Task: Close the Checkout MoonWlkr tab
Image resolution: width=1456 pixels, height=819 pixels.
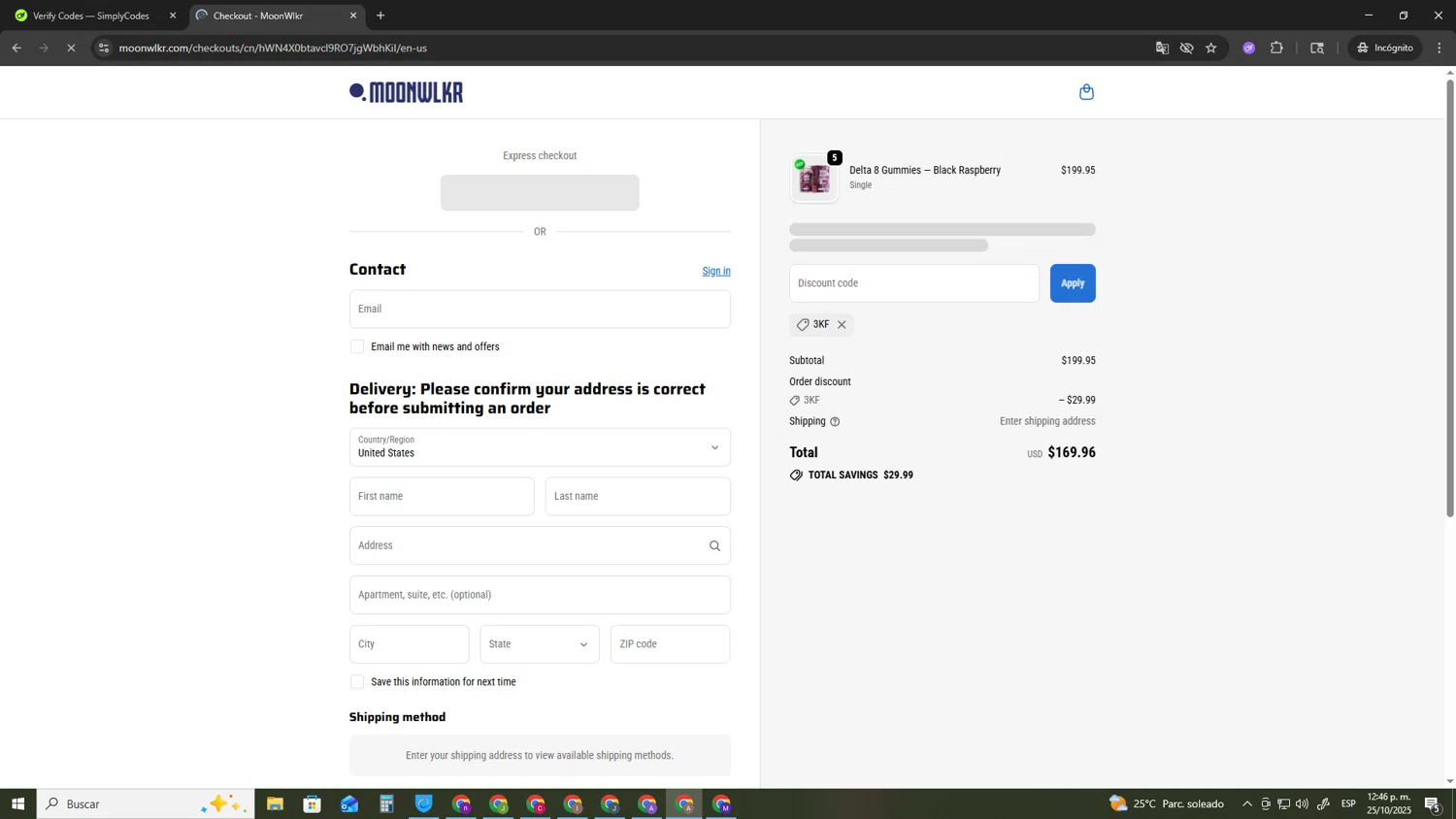Action: click(x=353, y=16)
